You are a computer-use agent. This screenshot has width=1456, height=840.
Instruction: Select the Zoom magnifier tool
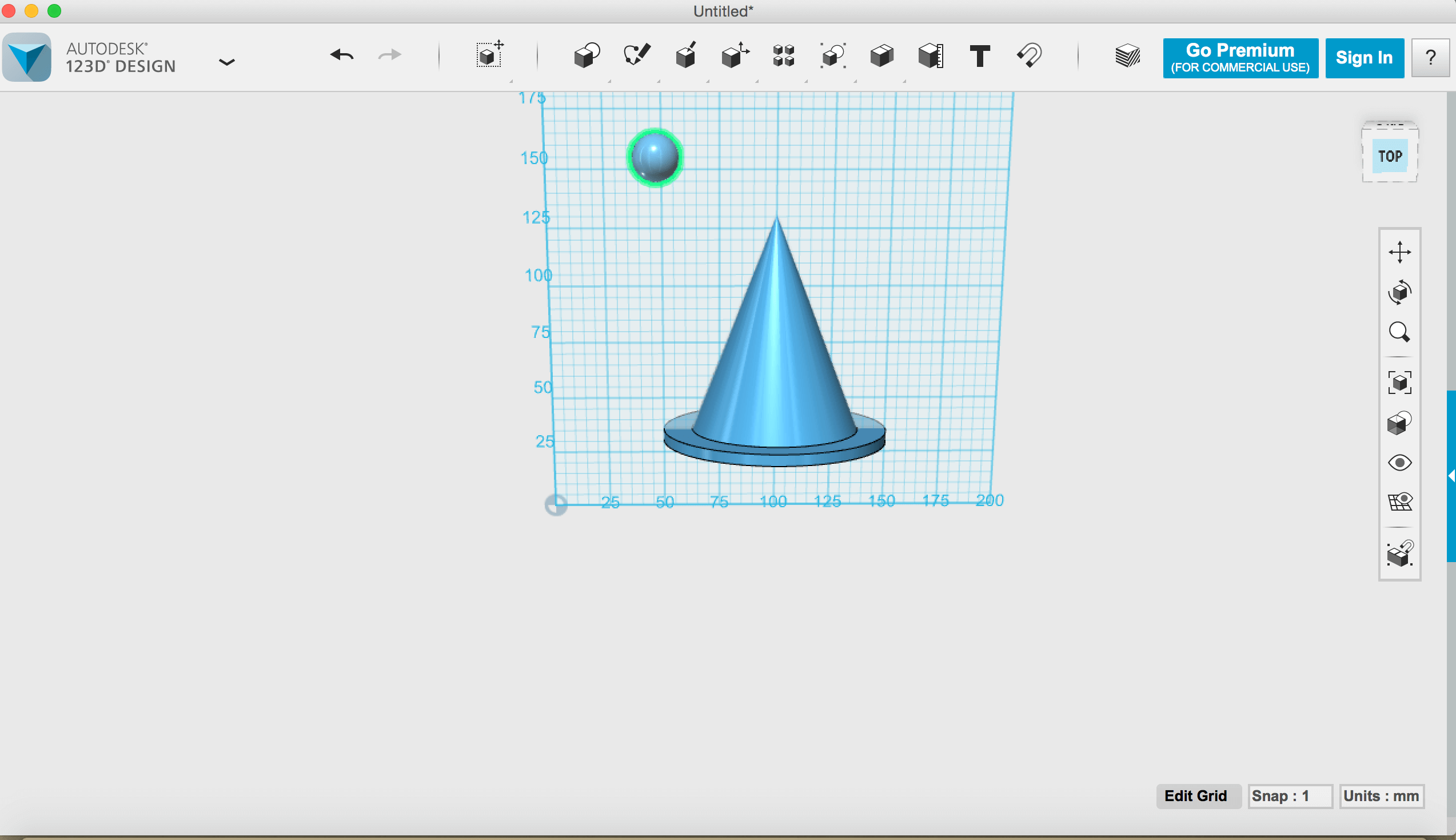click(x=1399, y=332)
